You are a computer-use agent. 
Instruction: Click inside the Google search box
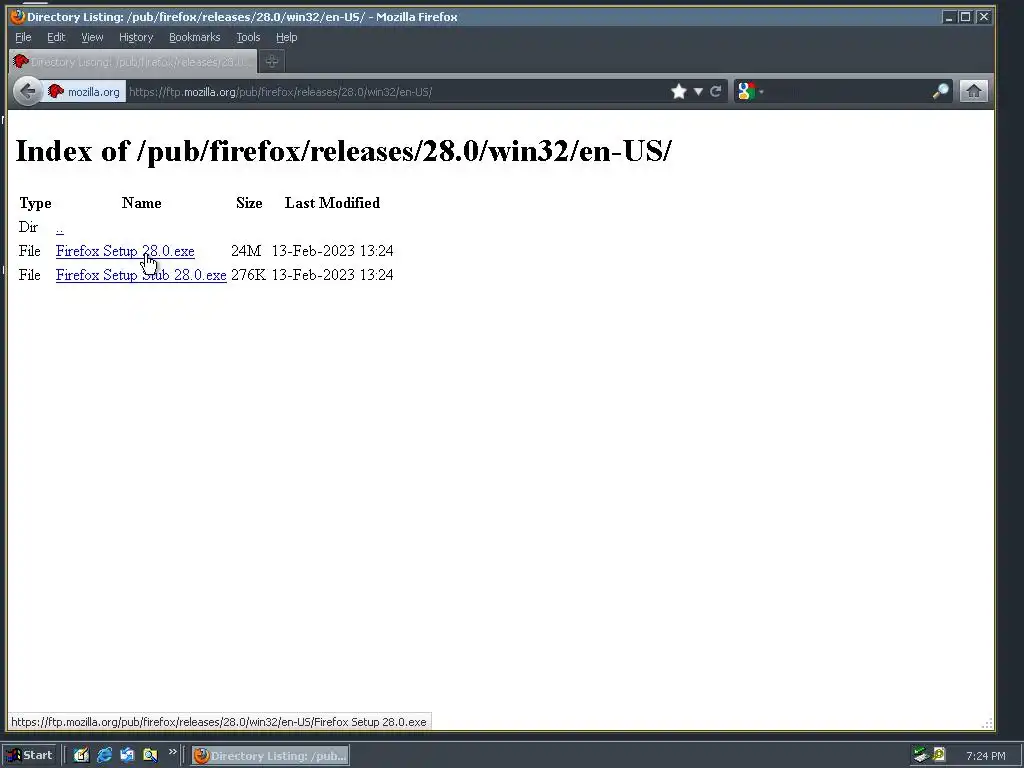point(848,92)
